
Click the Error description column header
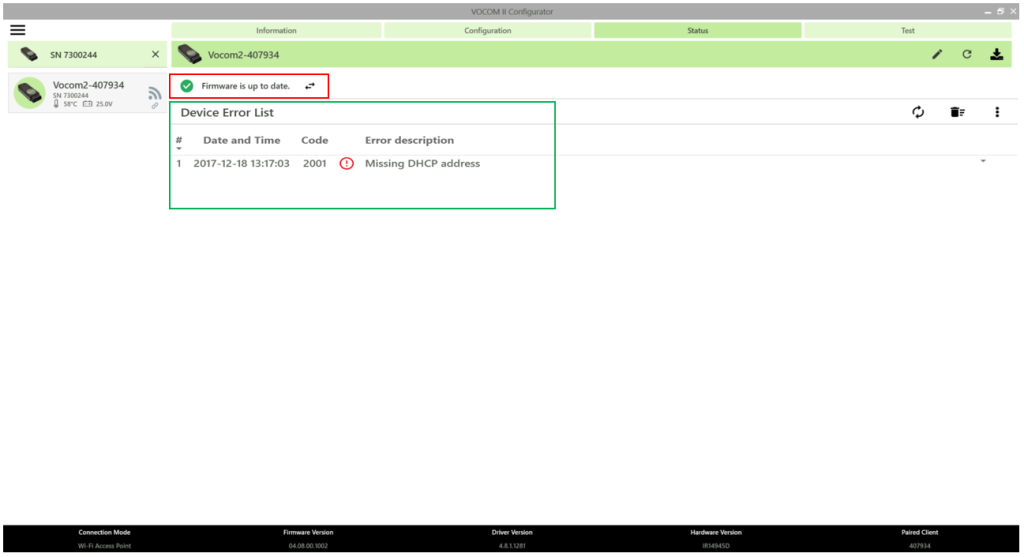click(x=409, y=140)
